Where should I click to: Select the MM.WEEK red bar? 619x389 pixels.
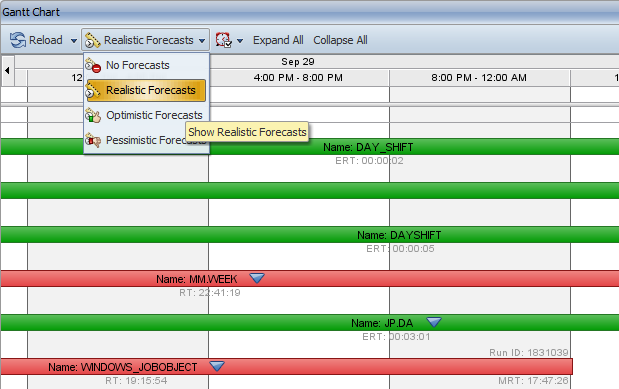tap(310, 278)
